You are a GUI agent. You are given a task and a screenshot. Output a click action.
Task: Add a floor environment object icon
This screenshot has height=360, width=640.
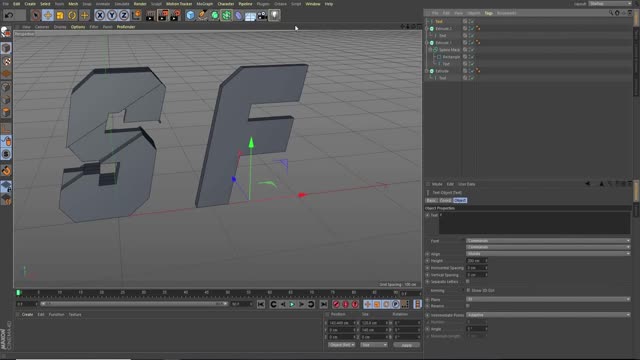(x=251, y=16)
